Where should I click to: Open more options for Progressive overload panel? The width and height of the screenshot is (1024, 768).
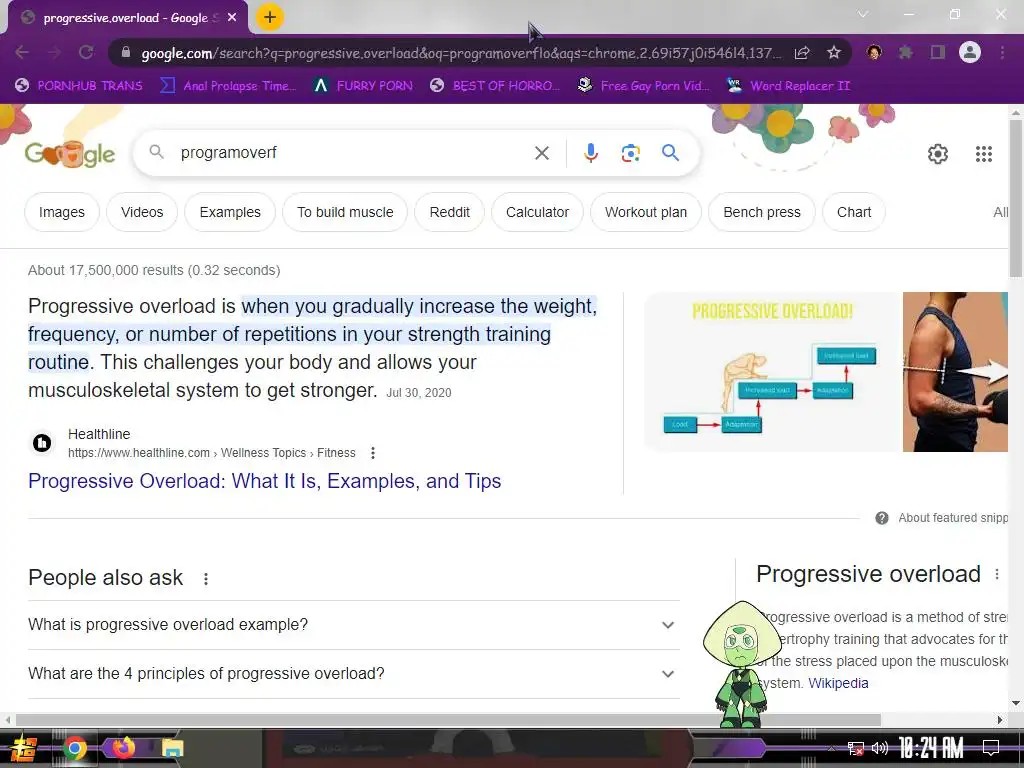tap(997, 574)
